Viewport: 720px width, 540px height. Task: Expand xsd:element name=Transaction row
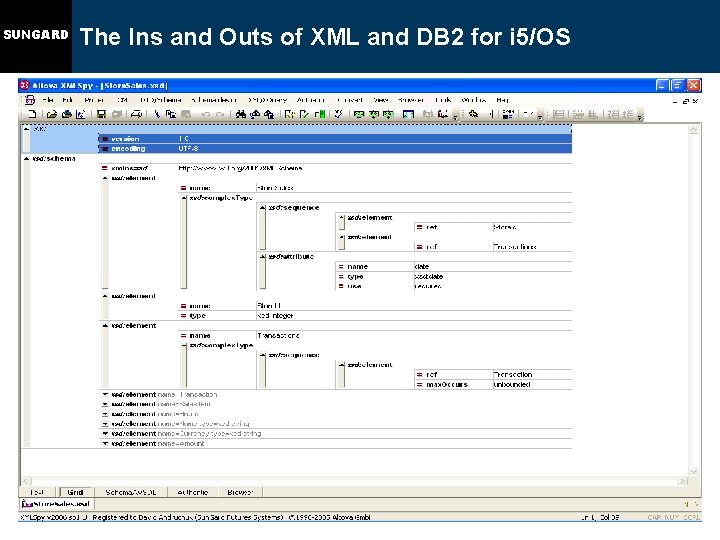(x=105, y=394)
